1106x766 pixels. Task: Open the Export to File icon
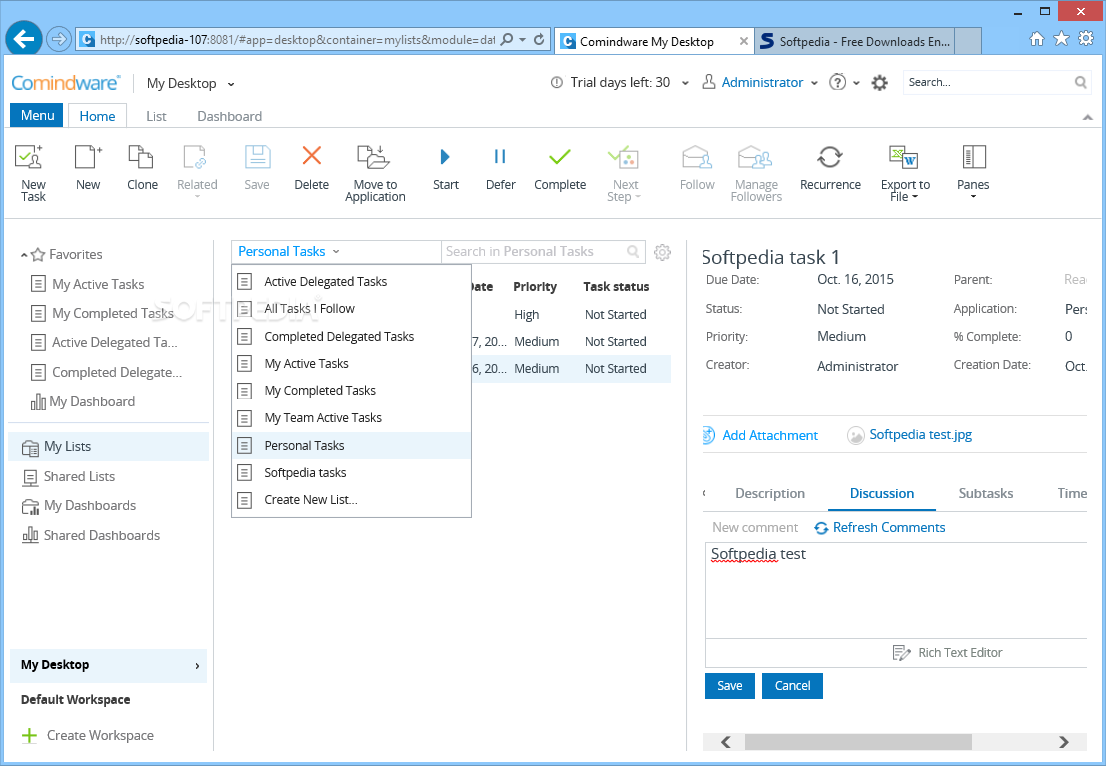pyautogui.click(x=904, y=157)
